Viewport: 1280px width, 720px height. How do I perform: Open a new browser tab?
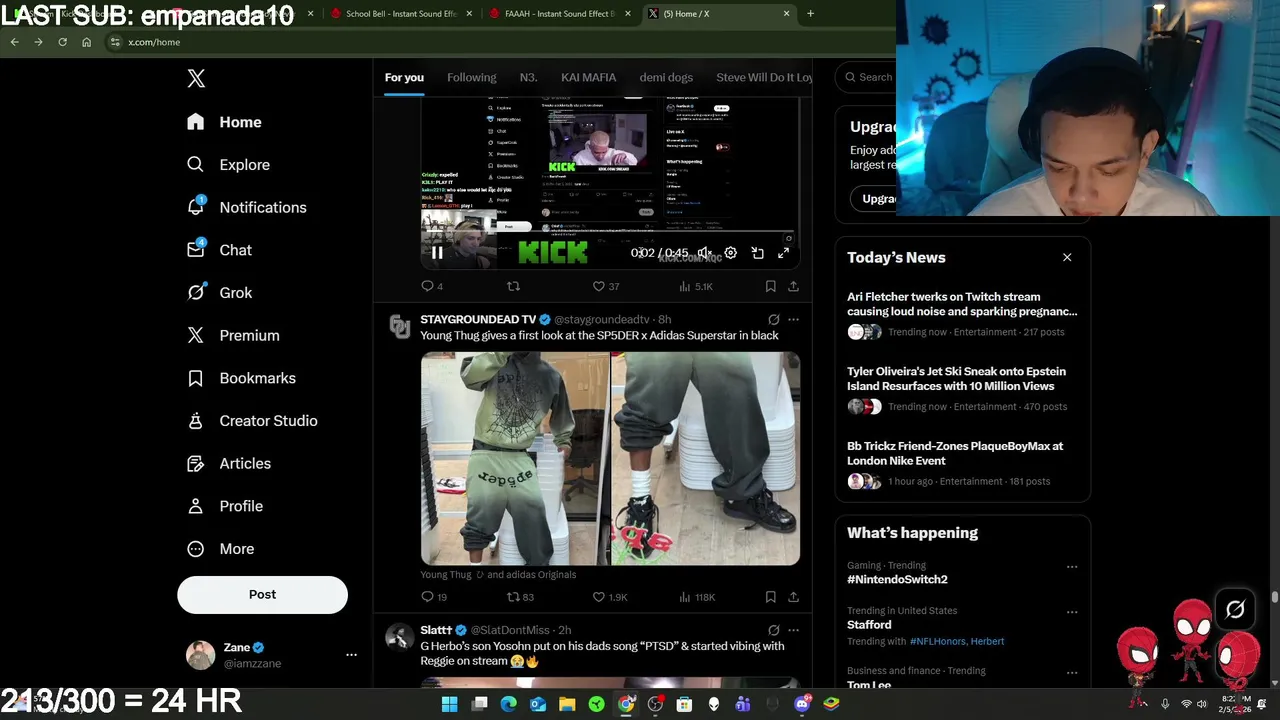point(810,14)
